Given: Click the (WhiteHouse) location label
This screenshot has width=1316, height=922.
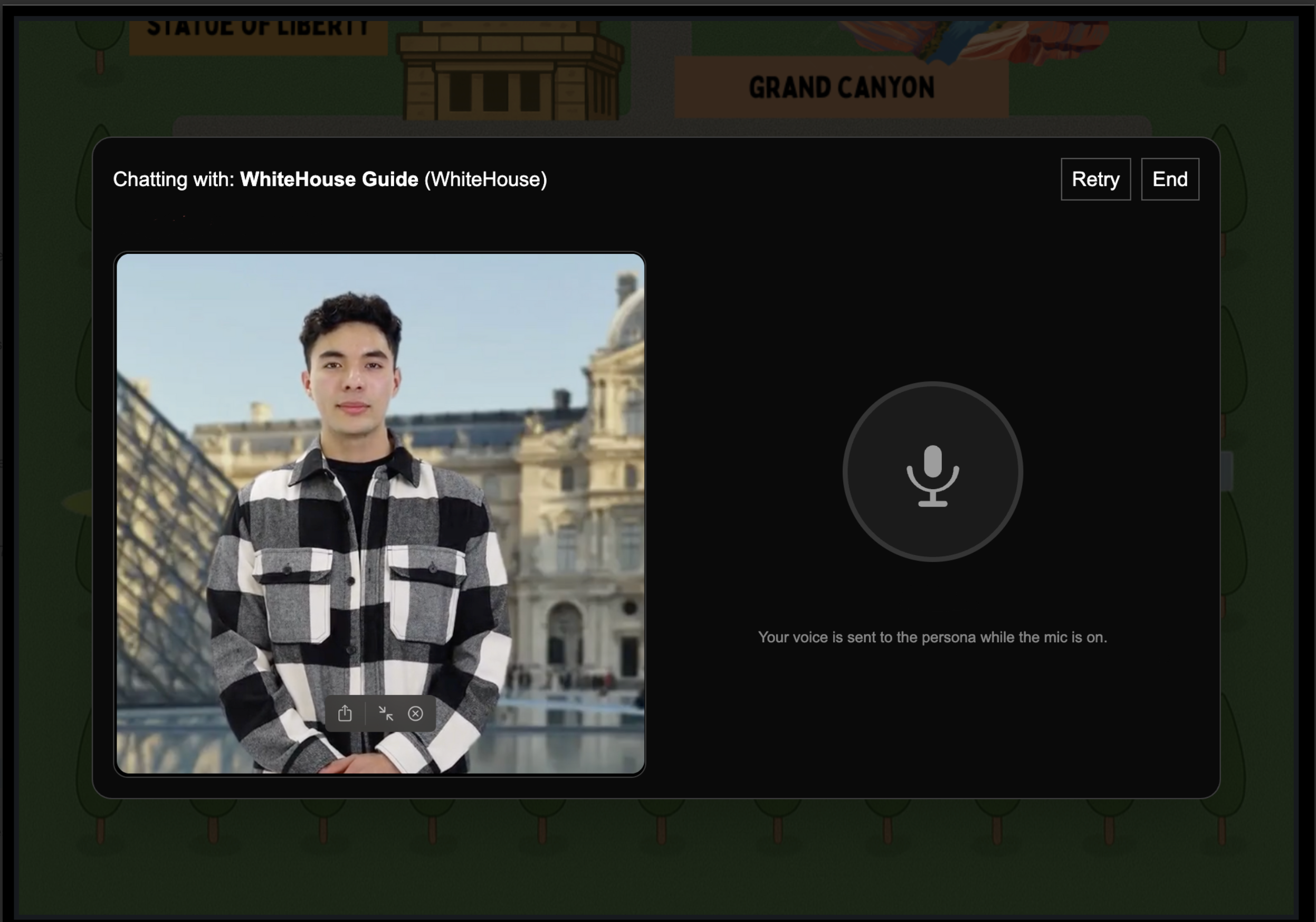Looking at the screenshot, I should pos(485,179).
